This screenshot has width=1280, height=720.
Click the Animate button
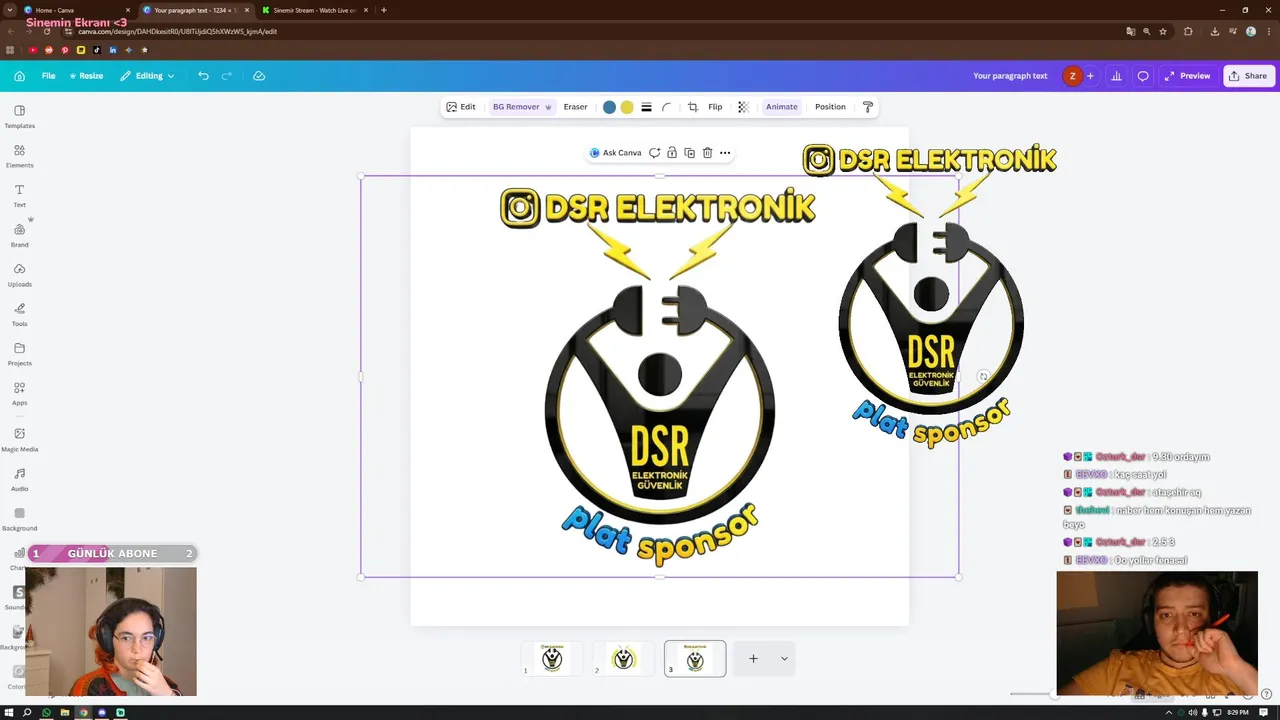coord(782,107)
